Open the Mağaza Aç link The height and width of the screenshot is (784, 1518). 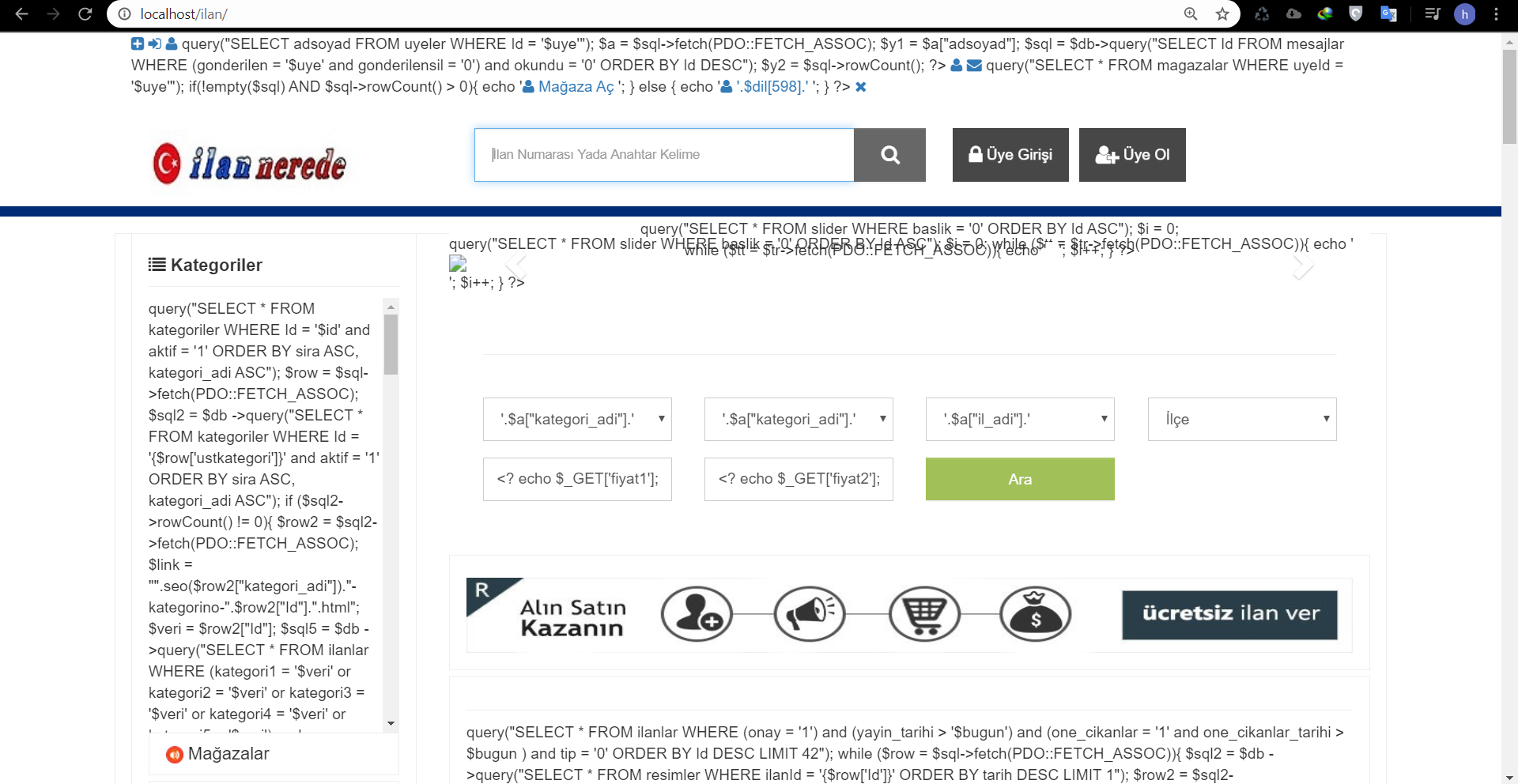[576, 87]
